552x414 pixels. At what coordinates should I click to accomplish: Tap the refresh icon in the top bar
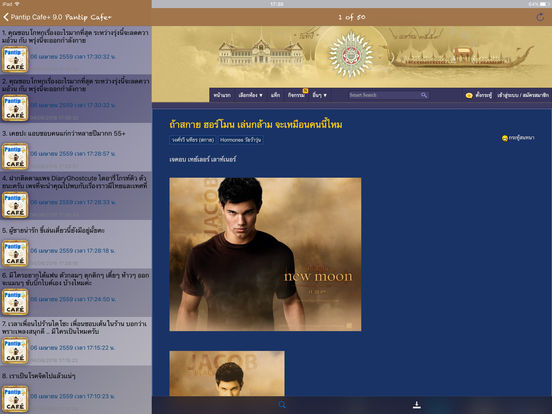pos(540,17)
